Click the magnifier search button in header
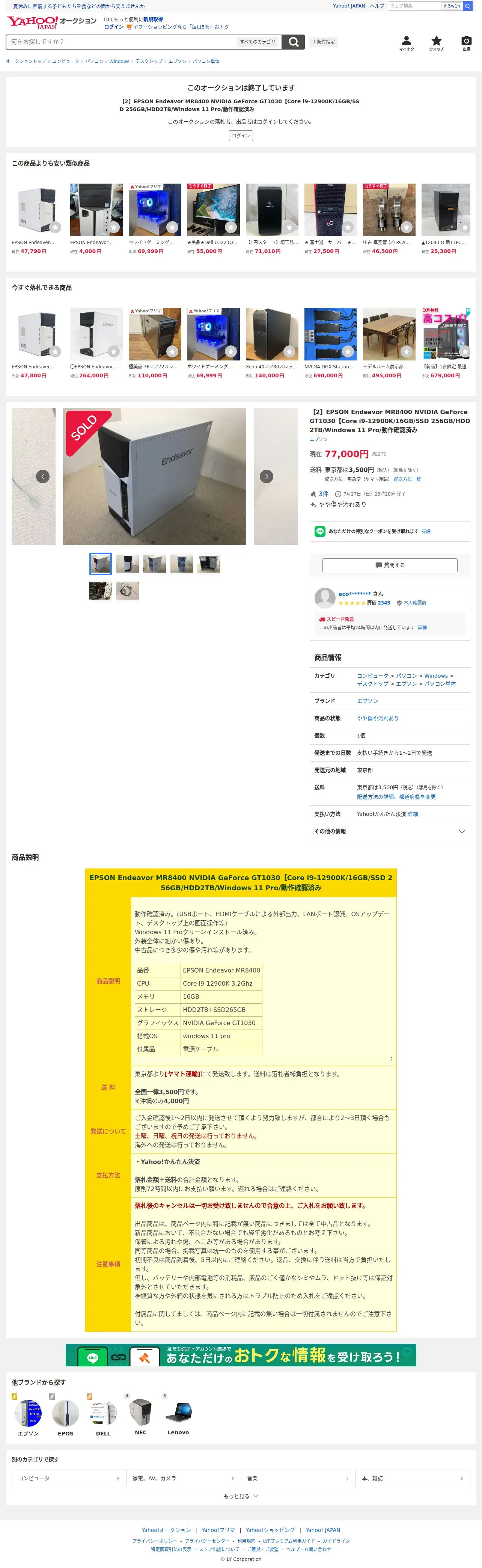The height and width of the screenshot is (1568, 482). 293,42
